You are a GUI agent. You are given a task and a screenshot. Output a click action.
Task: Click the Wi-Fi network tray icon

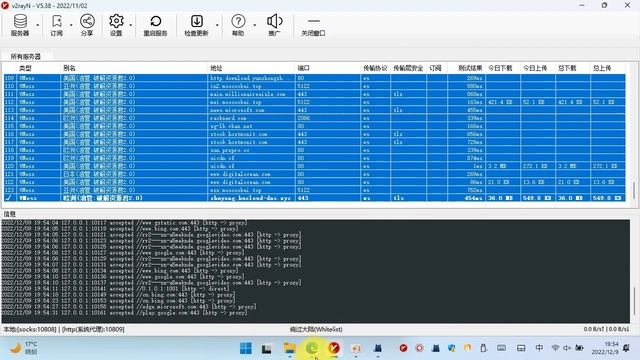(x=555, y=348)
